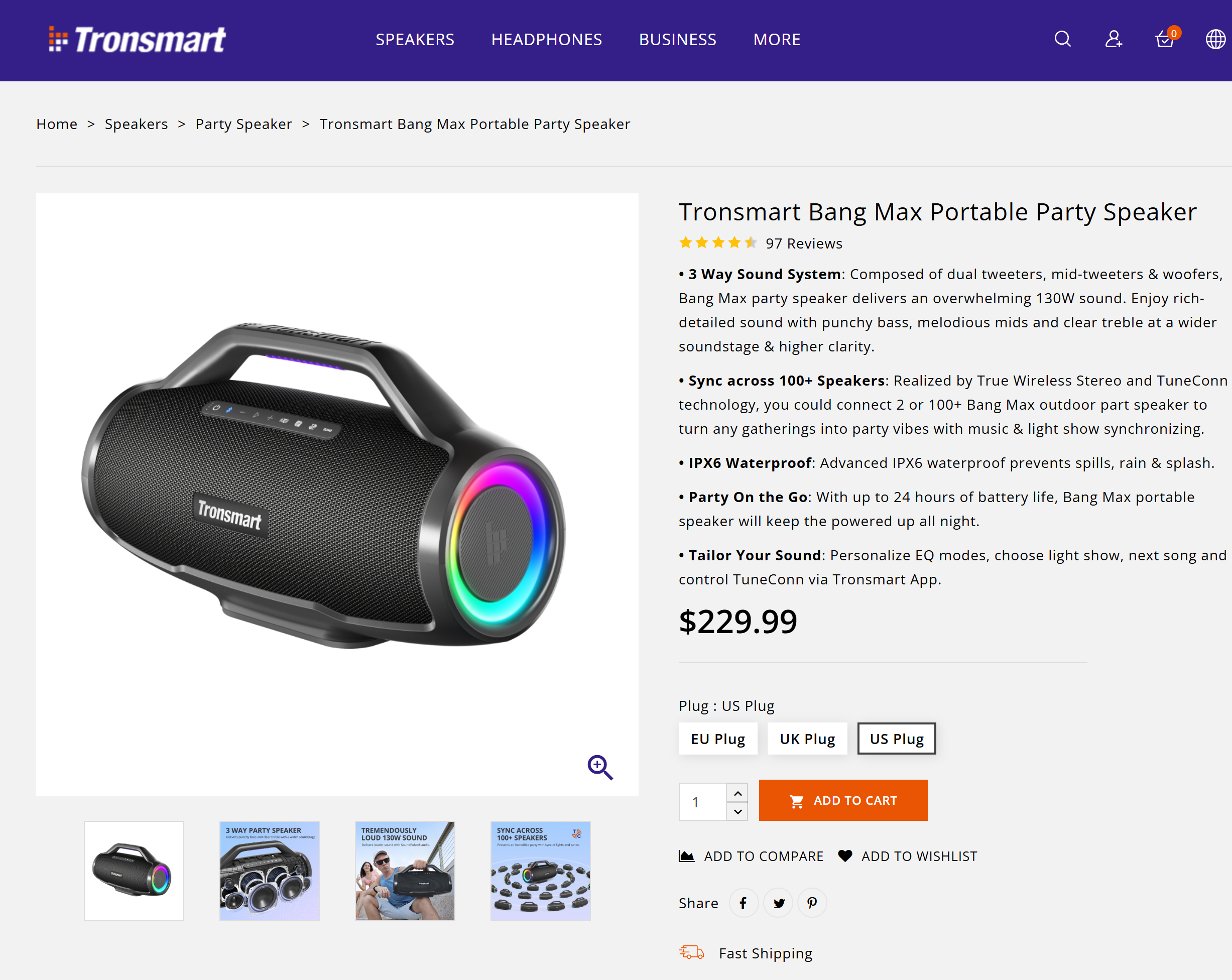
Task: Open the SPEAKERS menu
Action: point(415,40)
